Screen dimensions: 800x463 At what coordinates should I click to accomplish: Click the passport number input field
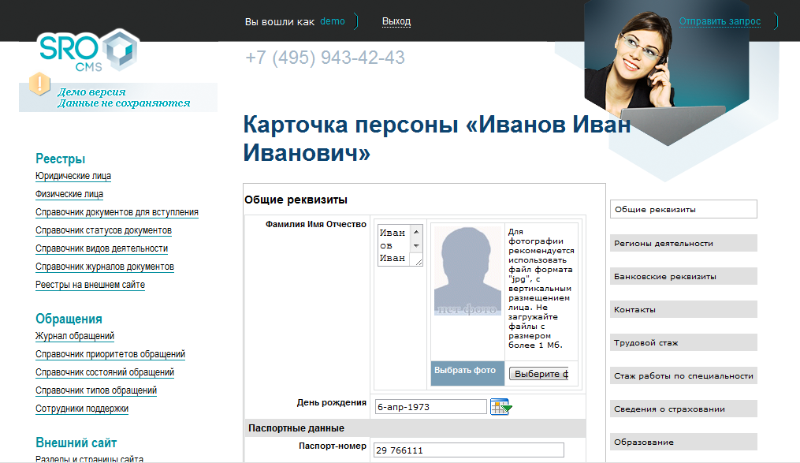tap(469, 451)
